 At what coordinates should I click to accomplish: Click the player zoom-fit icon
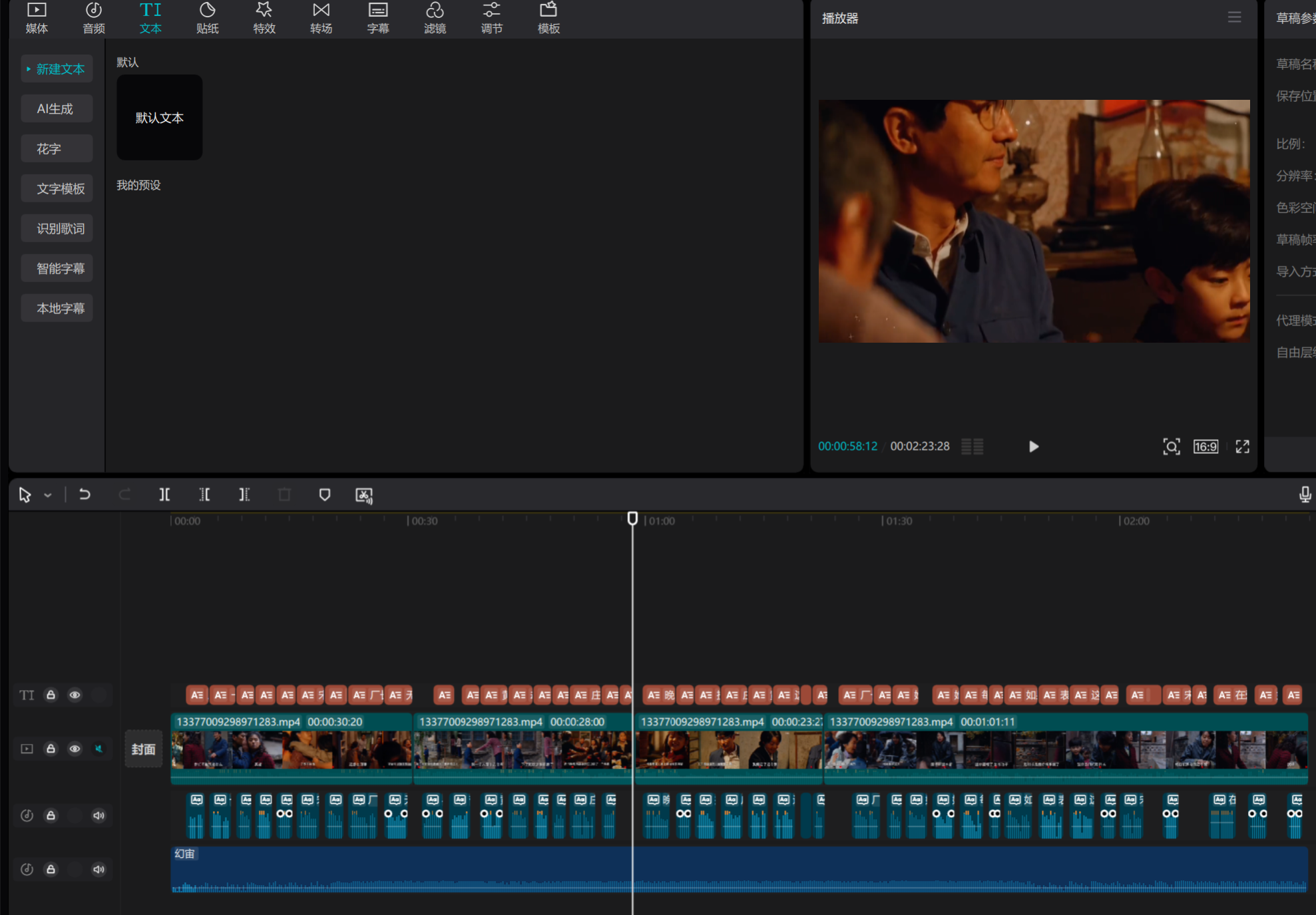point(1171,447)
